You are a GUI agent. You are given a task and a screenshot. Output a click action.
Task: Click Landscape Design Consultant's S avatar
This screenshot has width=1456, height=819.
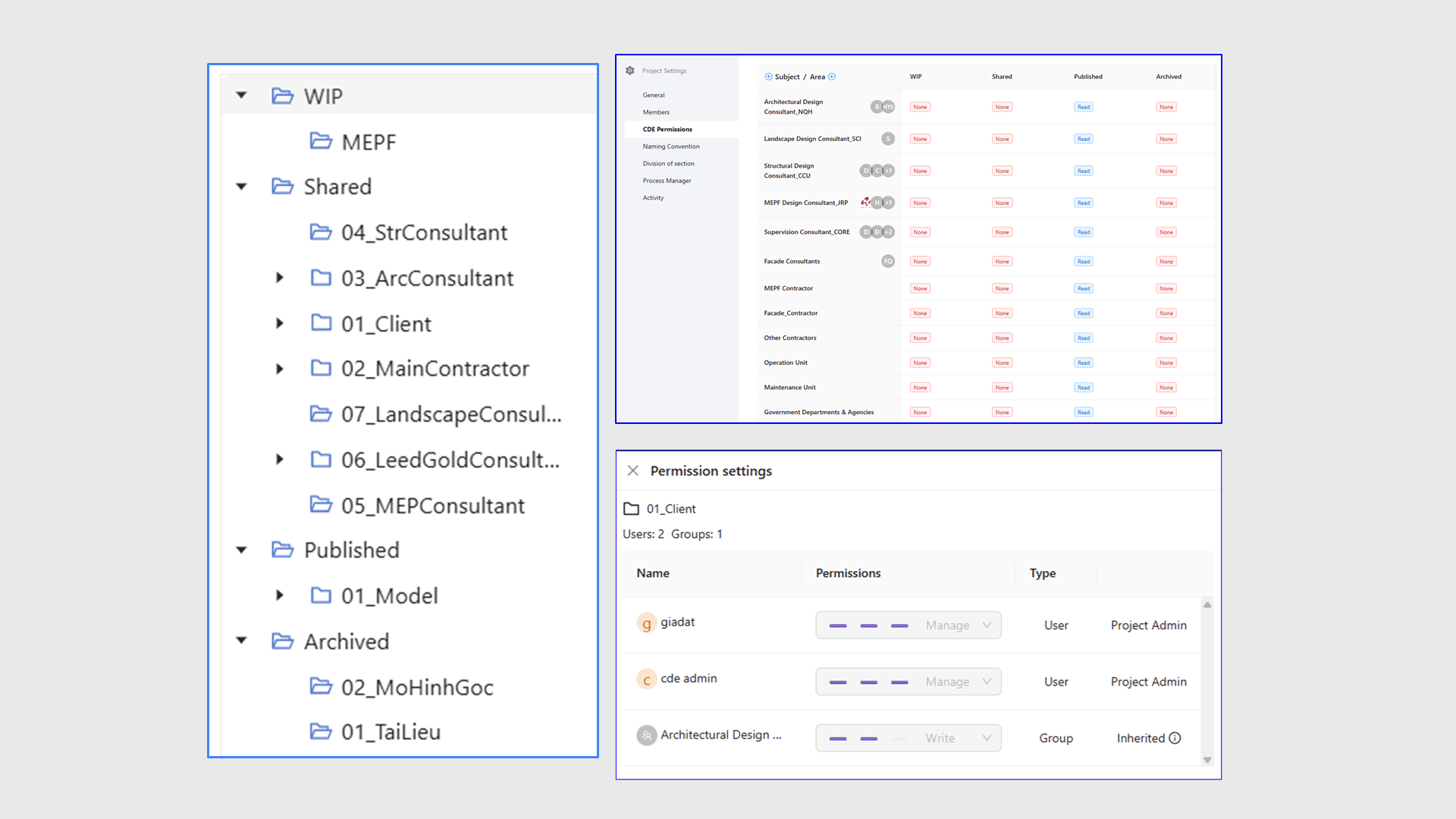888,139
